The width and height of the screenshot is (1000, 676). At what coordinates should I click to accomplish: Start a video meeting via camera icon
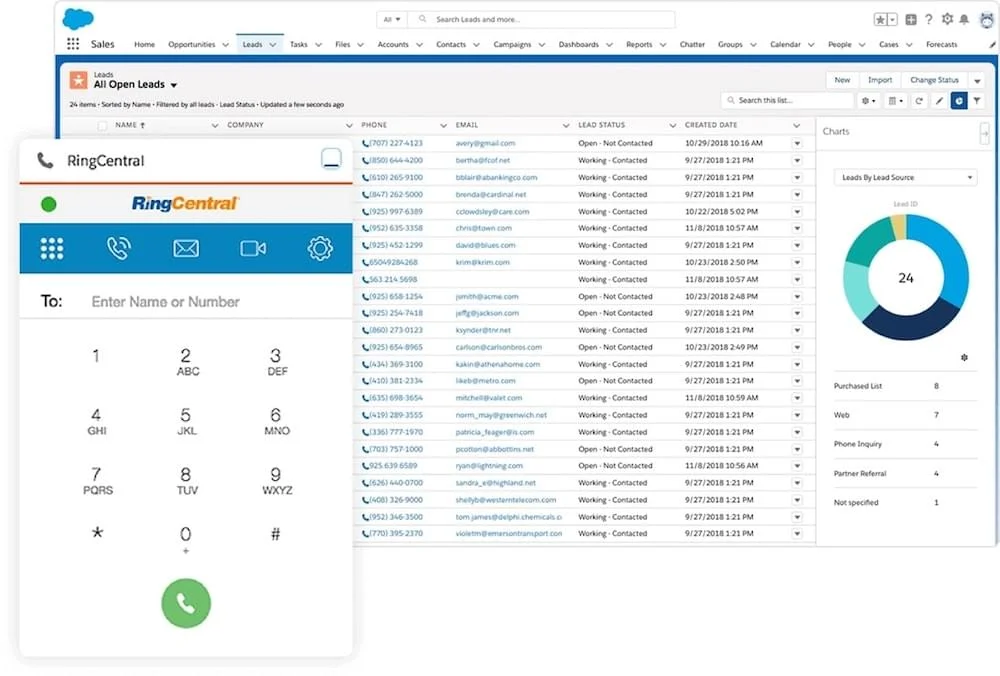(x=253, y=249)
